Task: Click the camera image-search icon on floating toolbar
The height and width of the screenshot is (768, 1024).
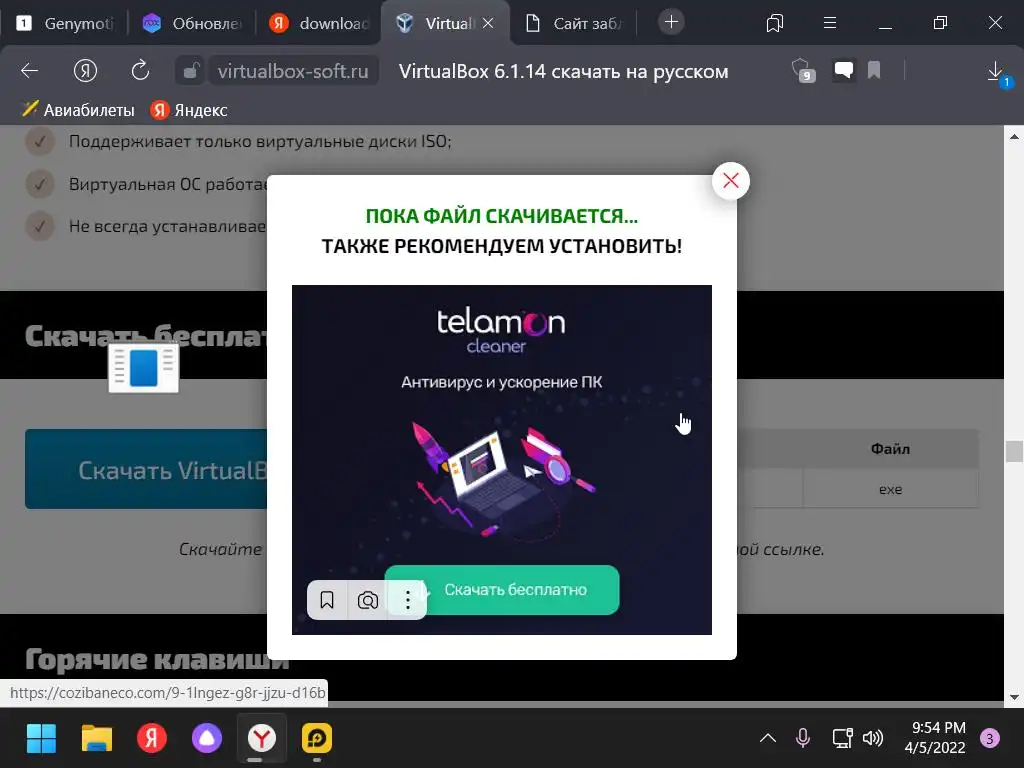Action: point(368,600)
